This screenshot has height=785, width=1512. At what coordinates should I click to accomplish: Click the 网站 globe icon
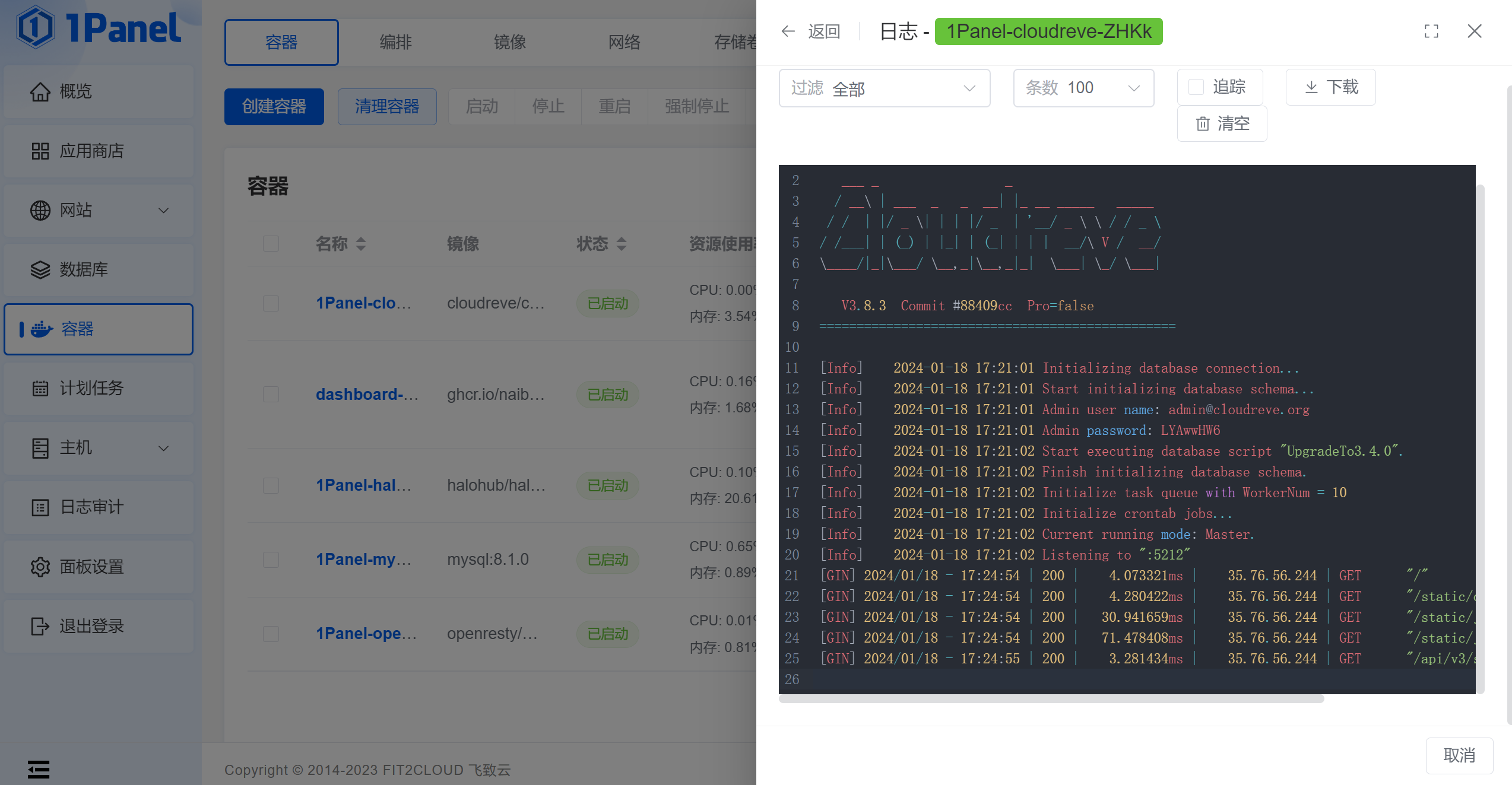40,210
